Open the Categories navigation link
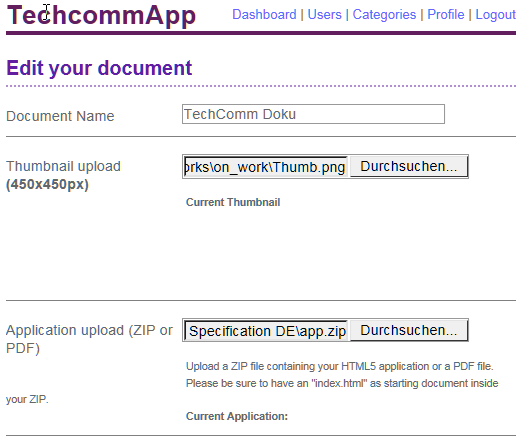The width and height of the screenshot is (524, 444). 384,15
